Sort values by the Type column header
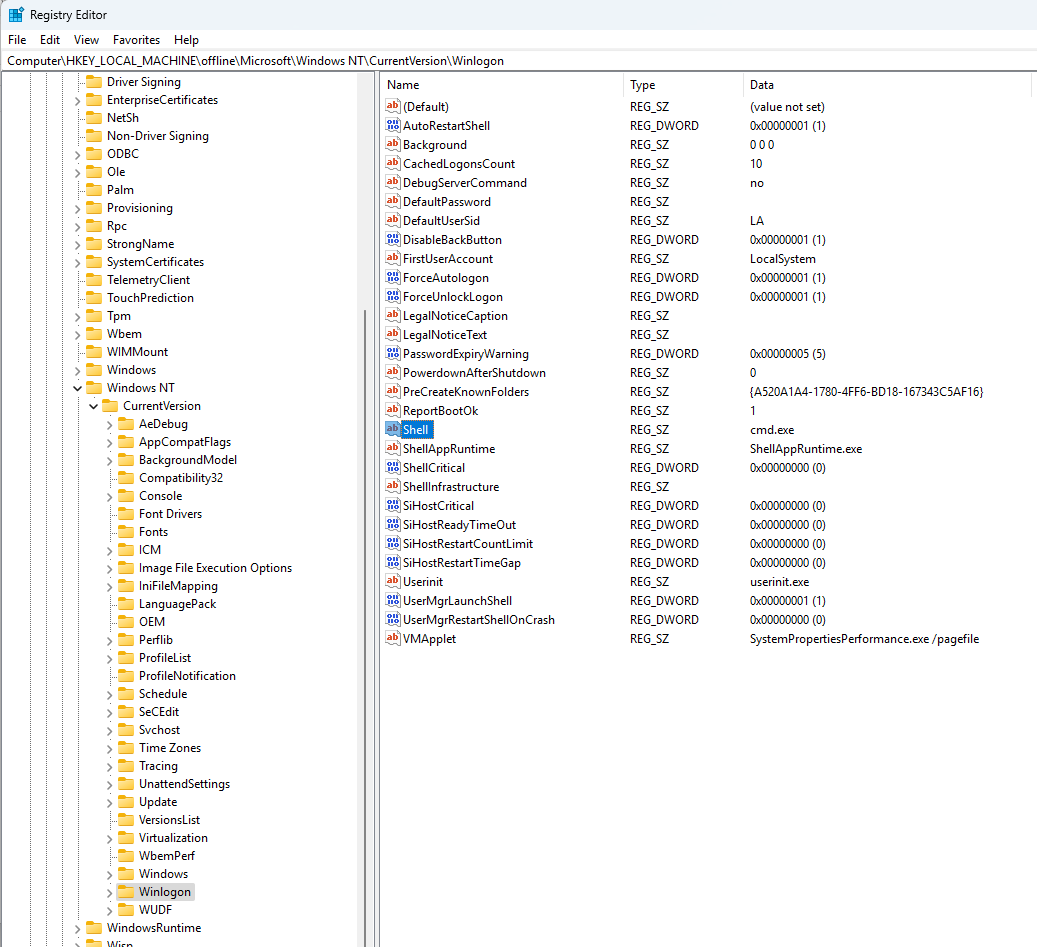The image size is (1037, 947). 683,85
